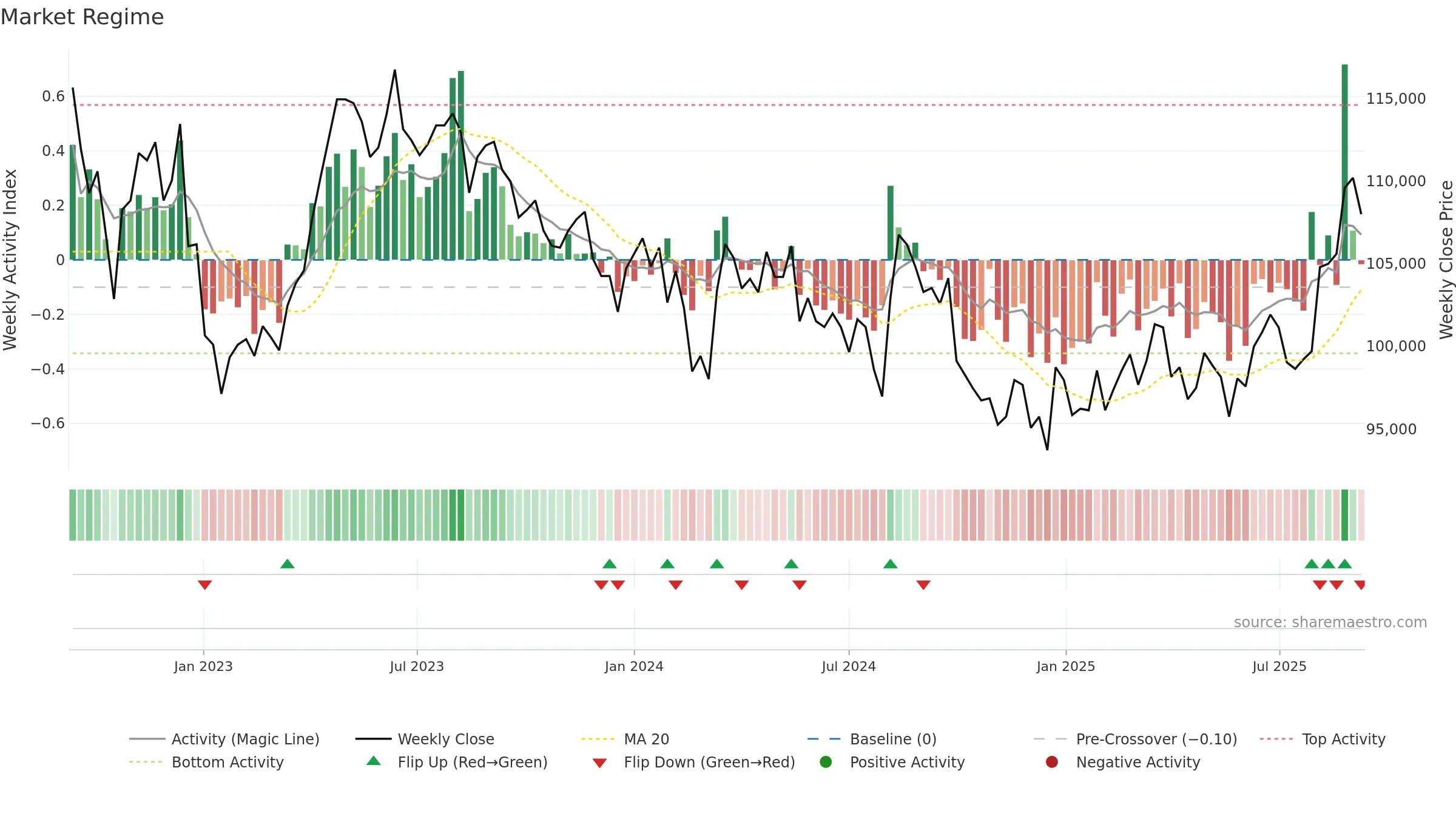Select the red flip-down triangle in September 2024
This screenshot has height=819, width=1456.
[923, 585]
